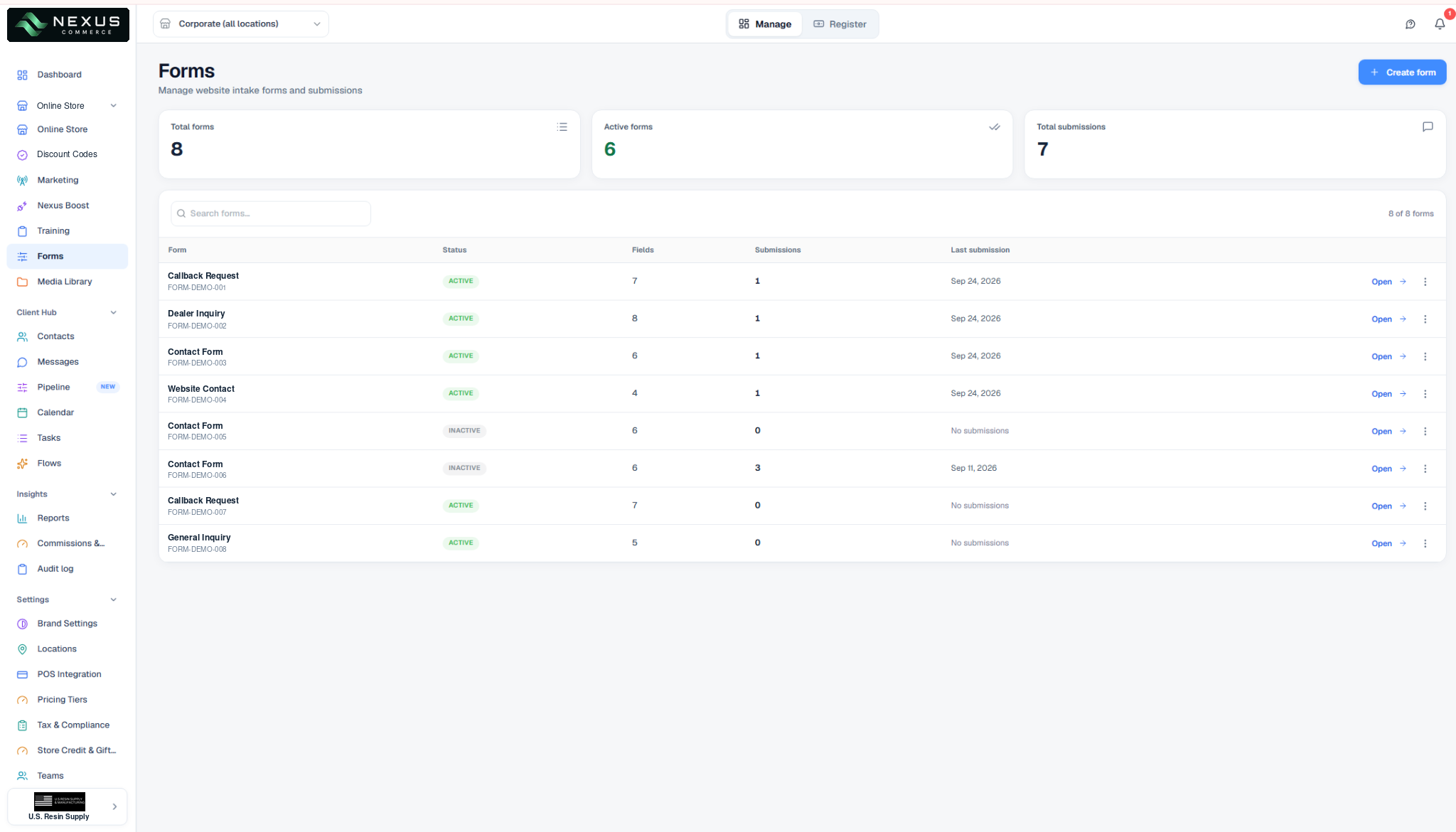Open Tax & Compliance in the sidebar
This screenshot has width=1456, height=832.
[68, 725]
